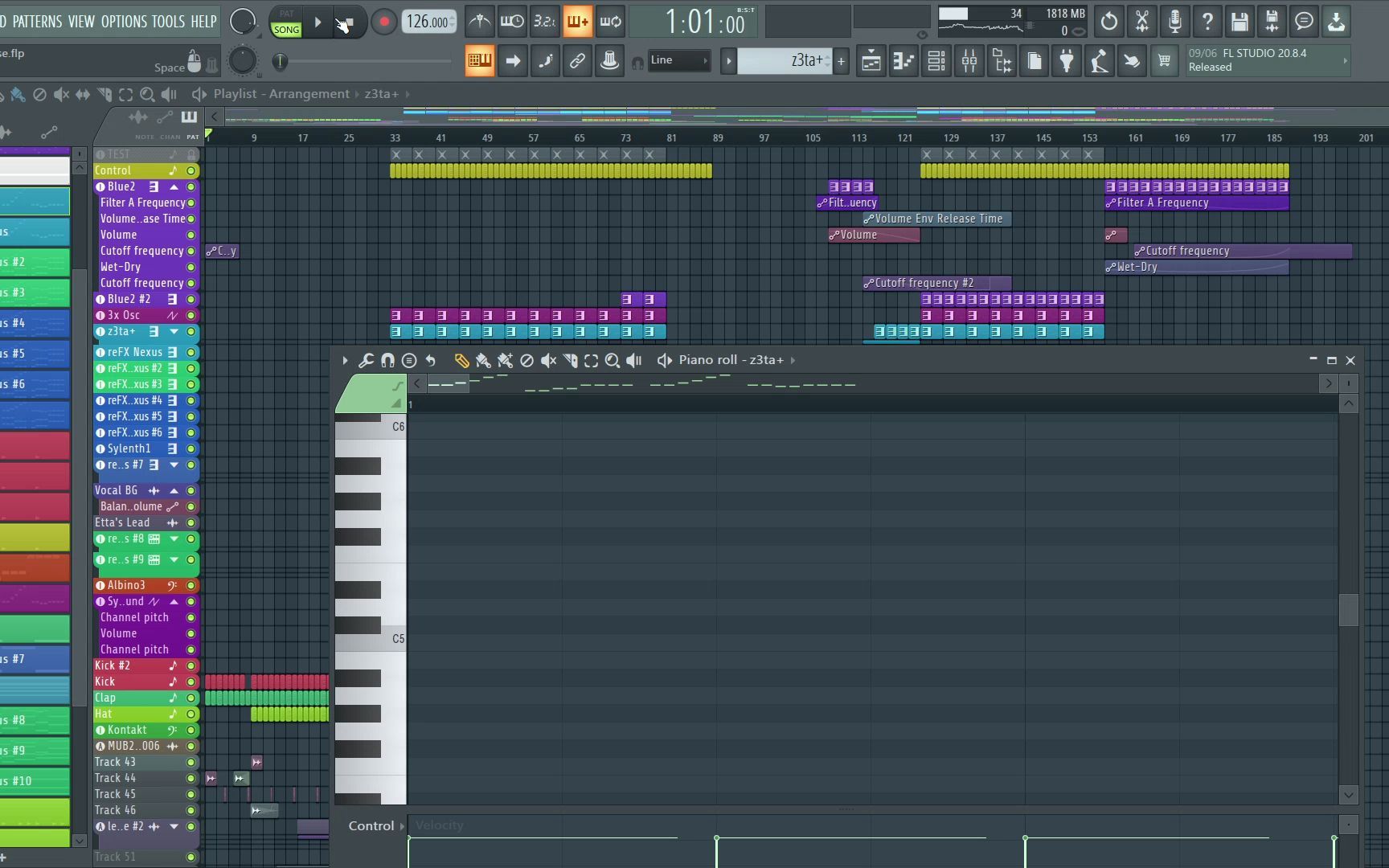Viewport: 1389px width, 868px height.
Task: Expand the z3ta+ track group arrow
Action: pos(174,331)
